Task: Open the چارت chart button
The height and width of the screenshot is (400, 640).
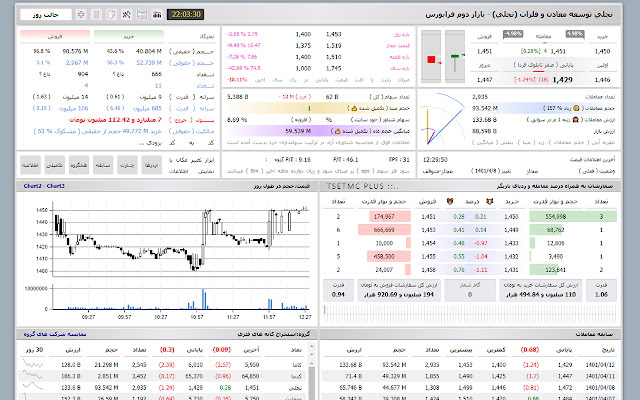Action: click(127, 165)
